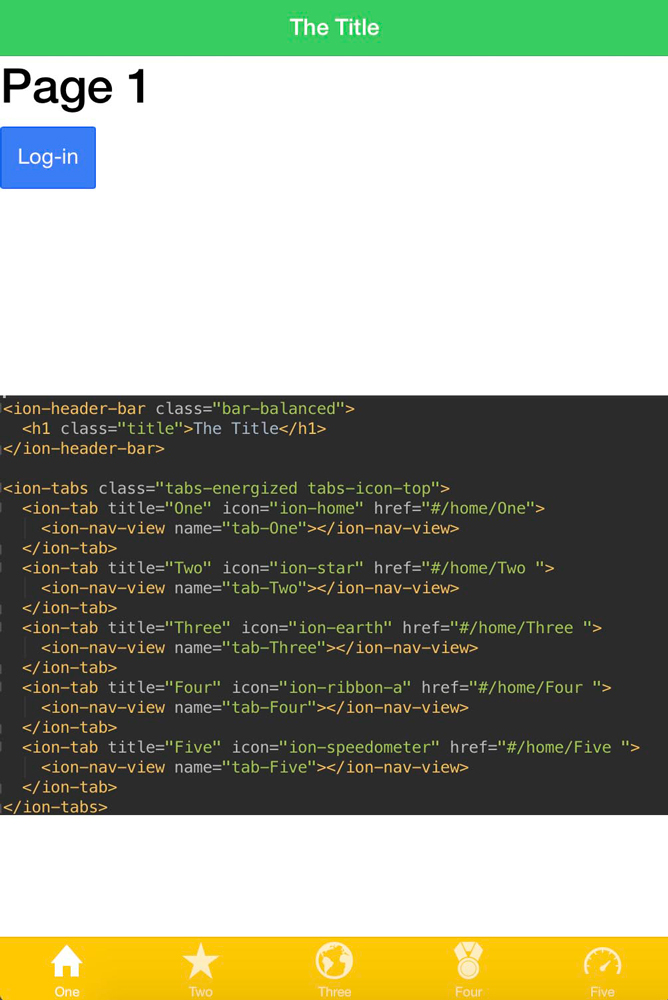The height and width of the screenshot is (1000, 668).
Task: Tap the ribbon medal icon
Action: point(468,961)
